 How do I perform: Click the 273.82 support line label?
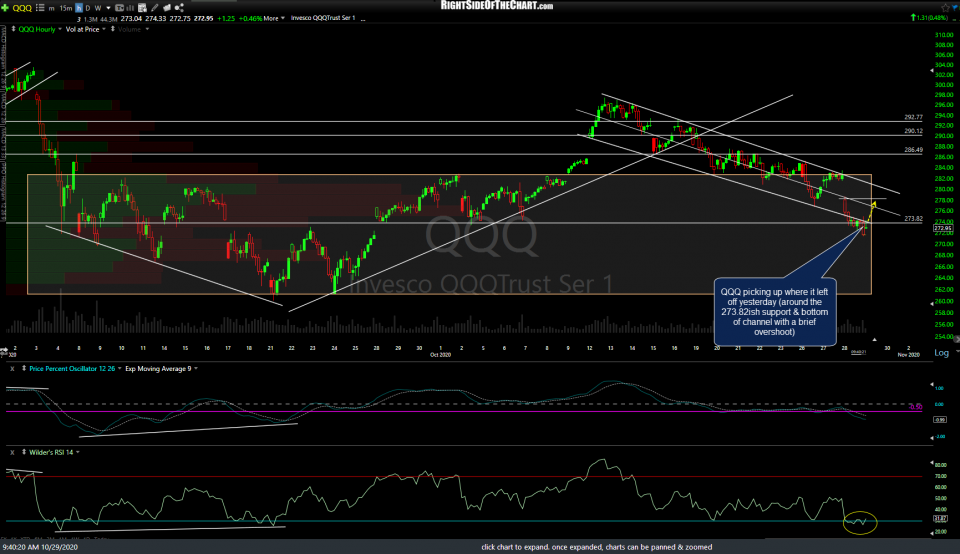(913, 219)
